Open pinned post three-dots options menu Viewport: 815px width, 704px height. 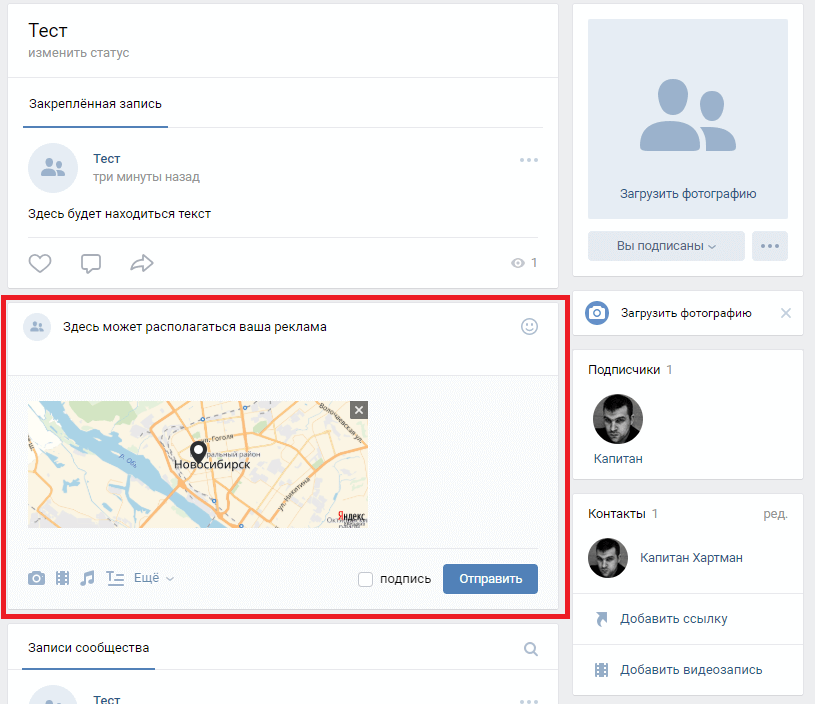point(529,160)
